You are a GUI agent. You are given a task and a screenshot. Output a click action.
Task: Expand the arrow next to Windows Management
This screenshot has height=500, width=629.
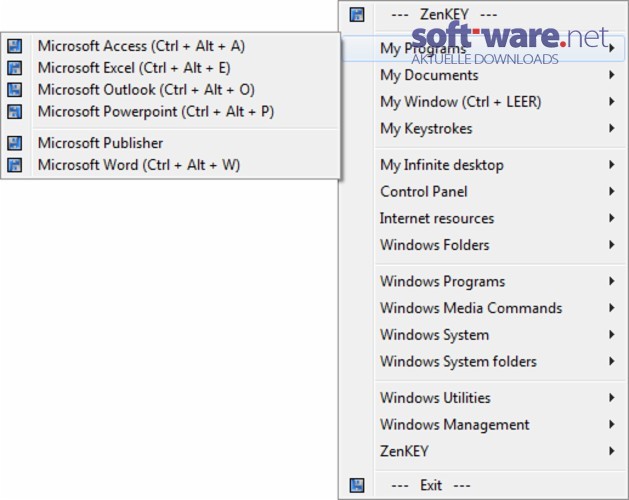(612, 425)
